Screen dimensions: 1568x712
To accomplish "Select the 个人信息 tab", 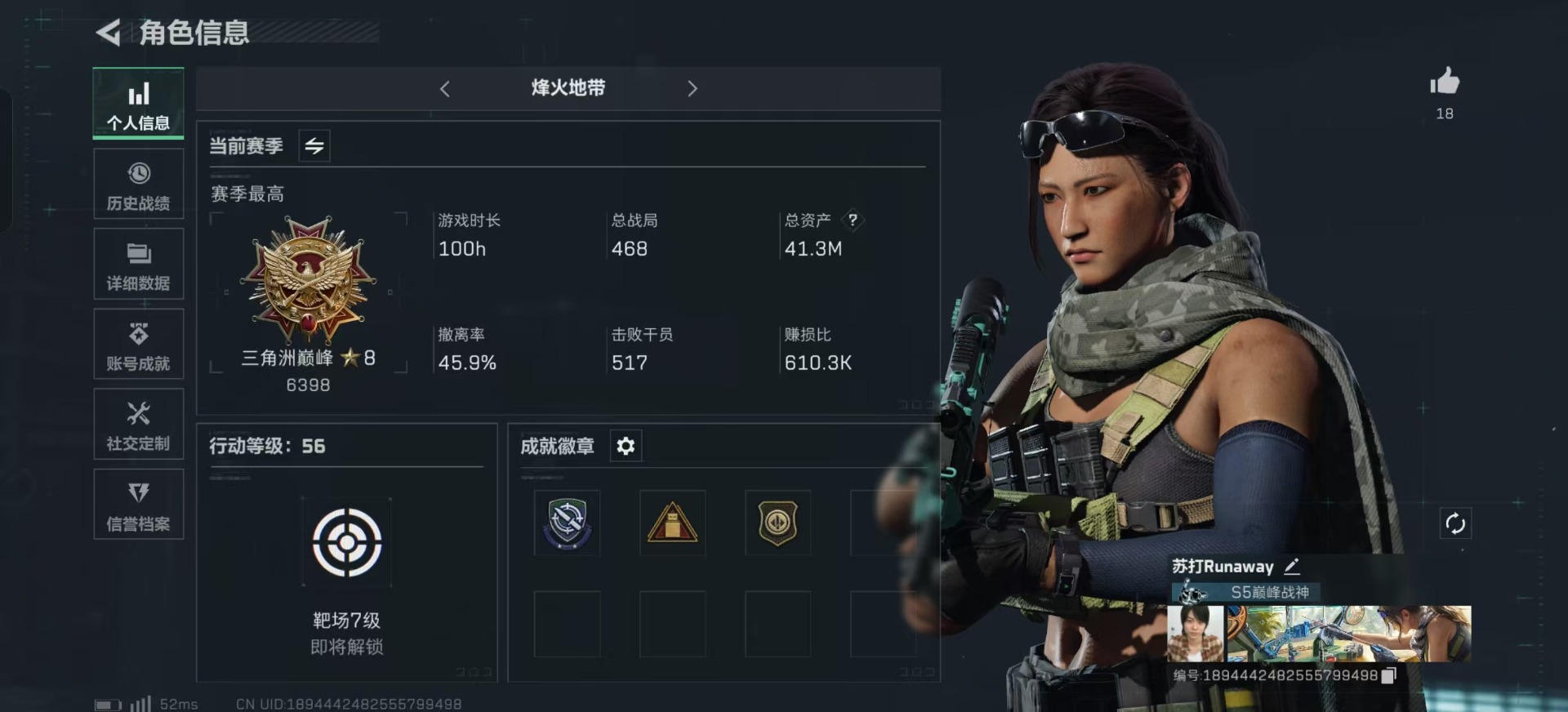I will point(138,104).
